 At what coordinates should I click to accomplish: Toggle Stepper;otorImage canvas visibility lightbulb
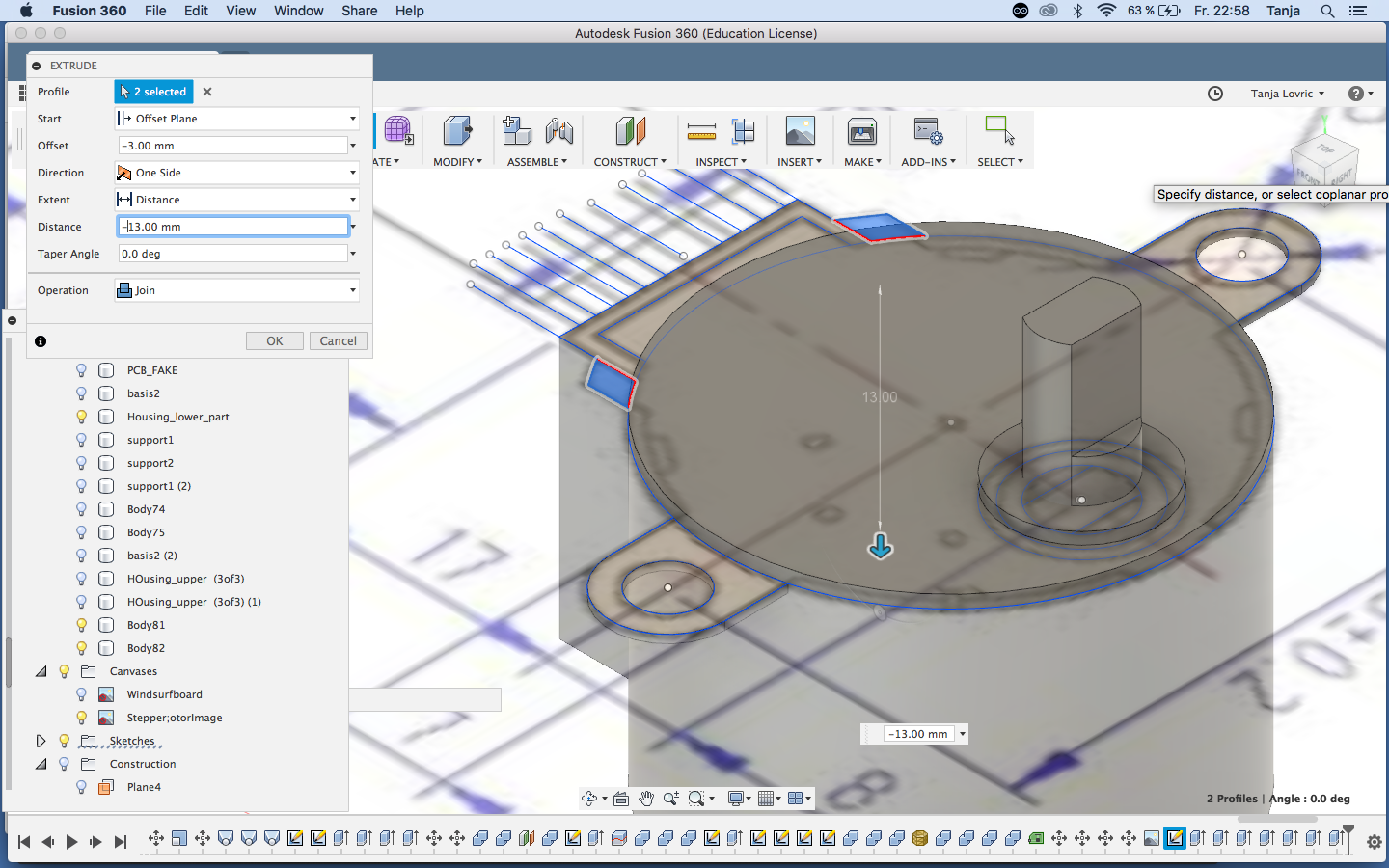(x=81, y=718)
